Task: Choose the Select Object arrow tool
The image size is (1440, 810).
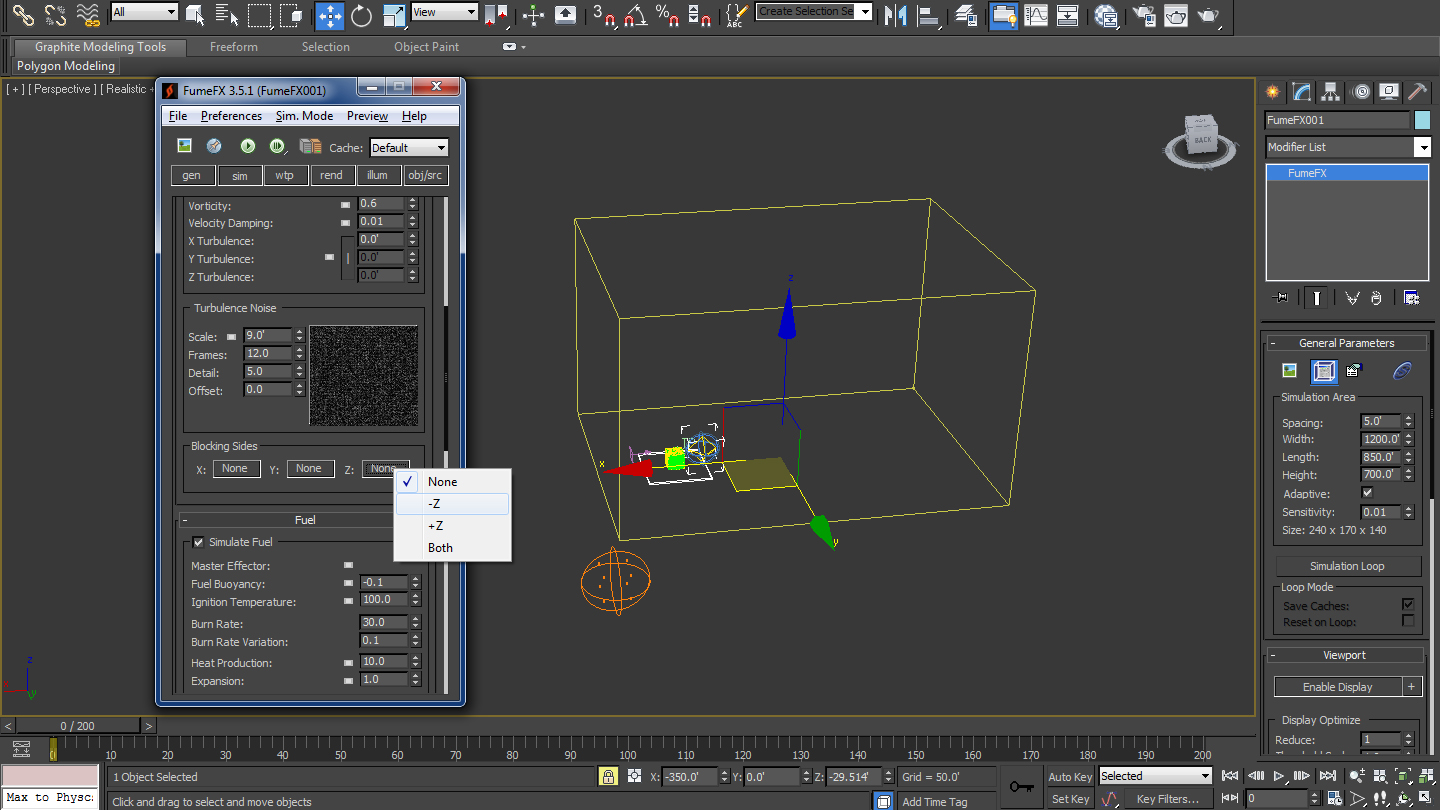Action: (195, 15)
